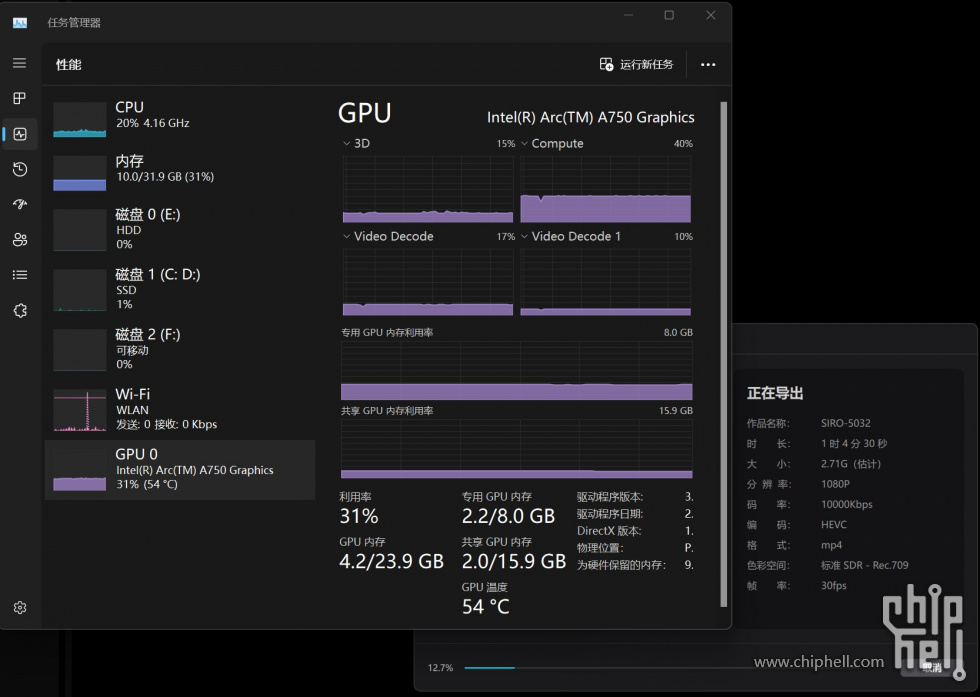Click the Intel(R) Arc(TM) A750 Graphics title

[591, 118]
